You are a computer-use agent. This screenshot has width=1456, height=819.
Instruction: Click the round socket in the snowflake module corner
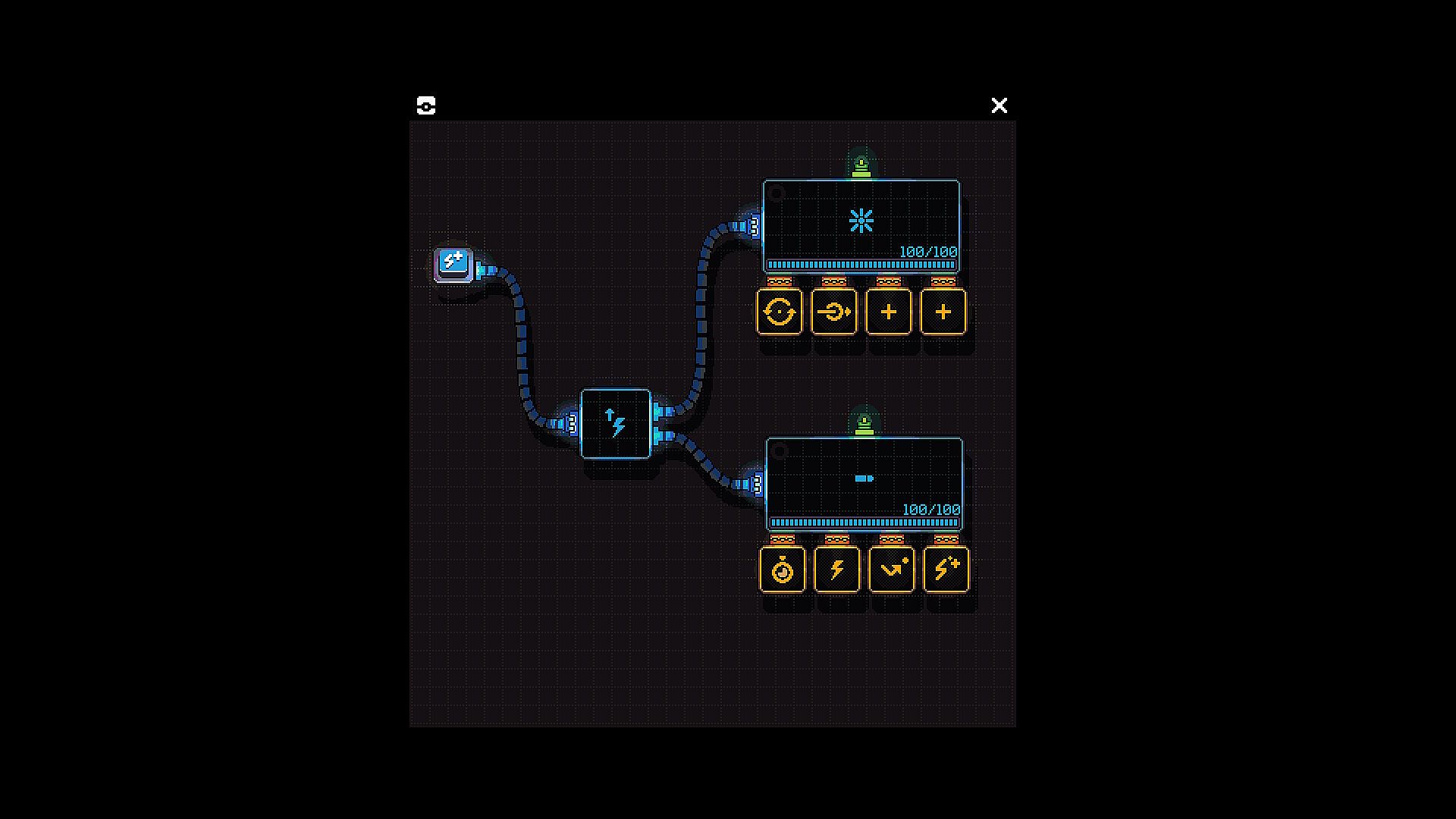[x=776, y=193]
